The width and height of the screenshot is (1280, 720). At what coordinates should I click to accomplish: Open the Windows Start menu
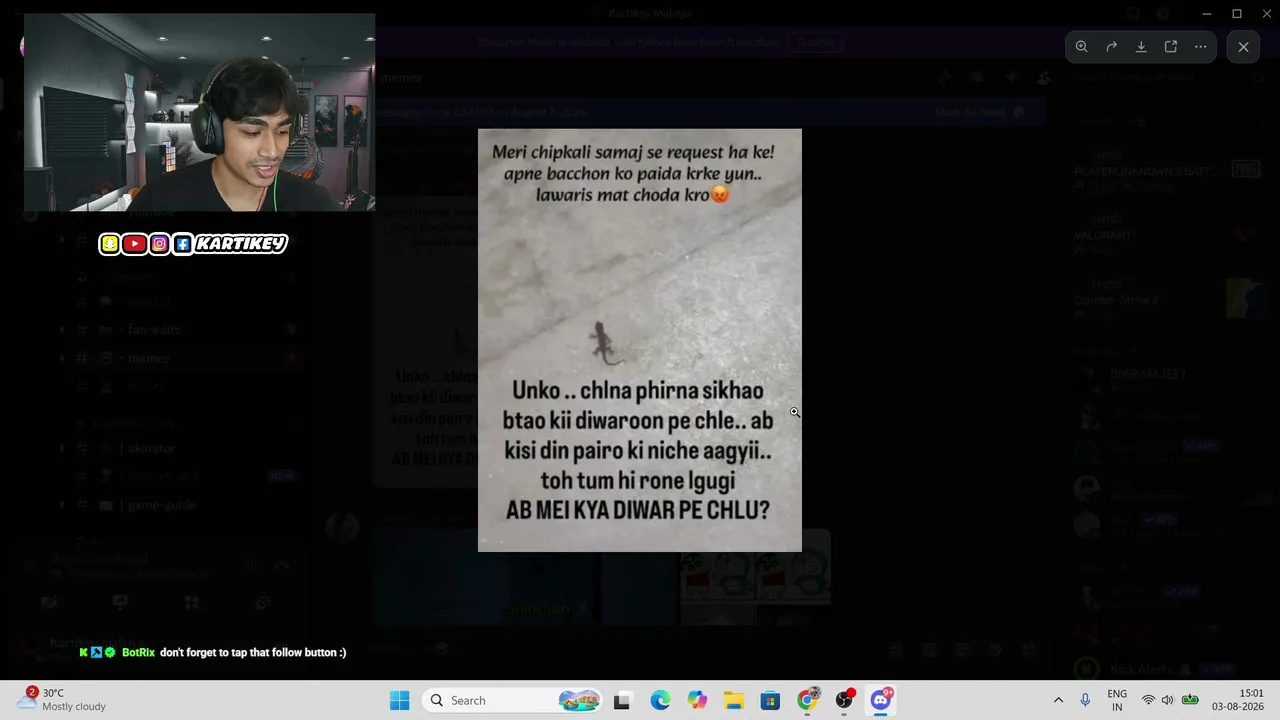pos(399,700)
